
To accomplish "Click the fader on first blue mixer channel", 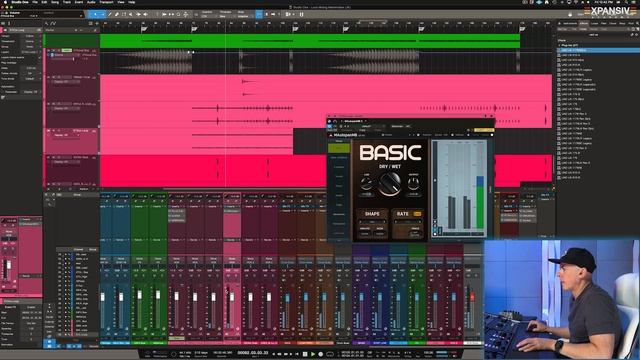I will point(103,297).
